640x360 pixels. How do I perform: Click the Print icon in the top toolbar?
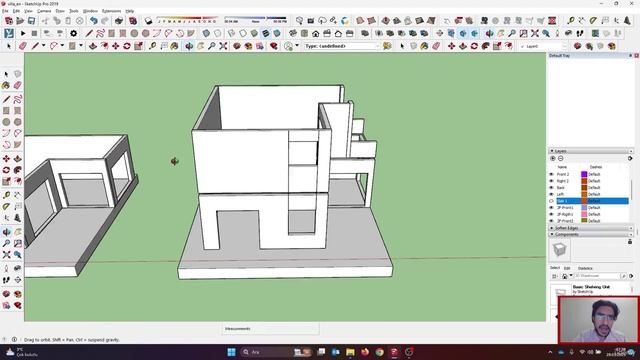(119, 20)
